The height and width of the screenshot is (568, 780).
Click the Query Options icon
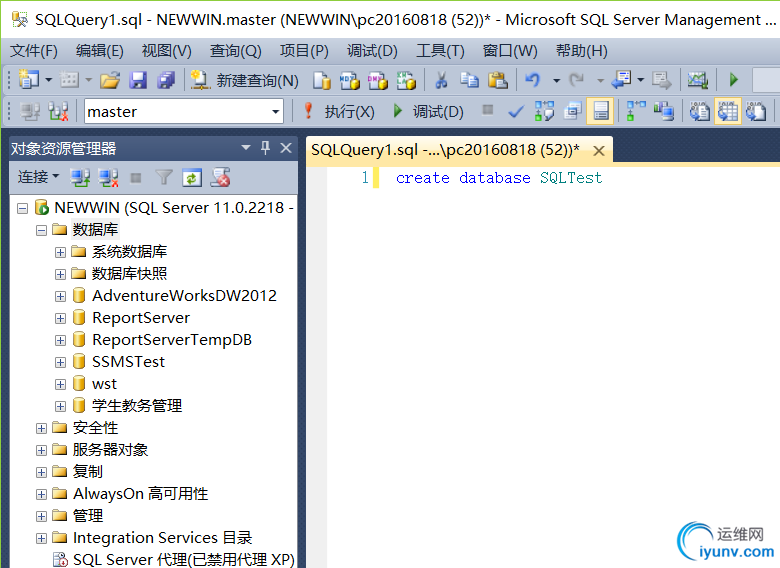click(x=572, y=111)
